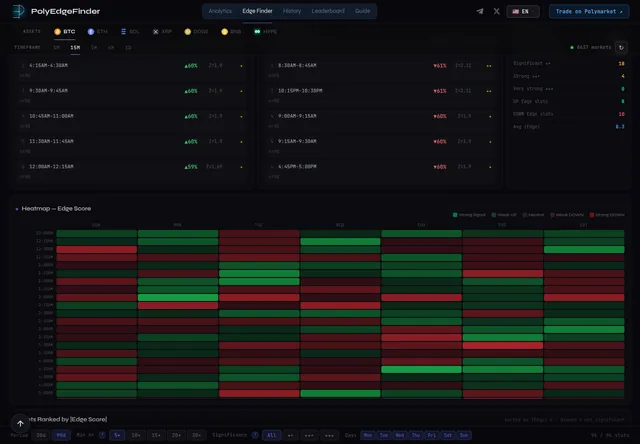The width and height of the screenshot is (640, 444).
Task: Toggle the Fri day filter
Action: 431,435
